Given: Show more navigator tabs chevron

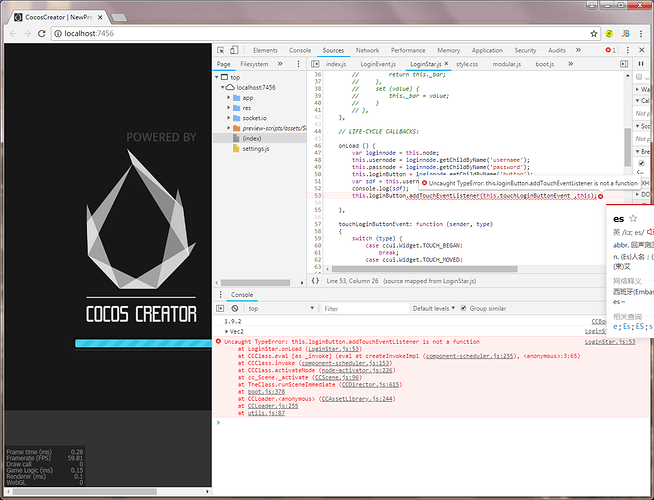Looking at the screenshot, I should click(280, 64).
